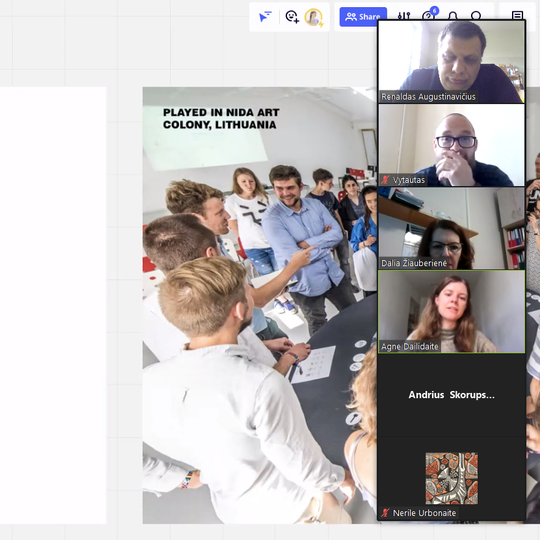Open the reactions smiley icon
The width and height of the screenshot is (540, 540).
click(292, 16)
